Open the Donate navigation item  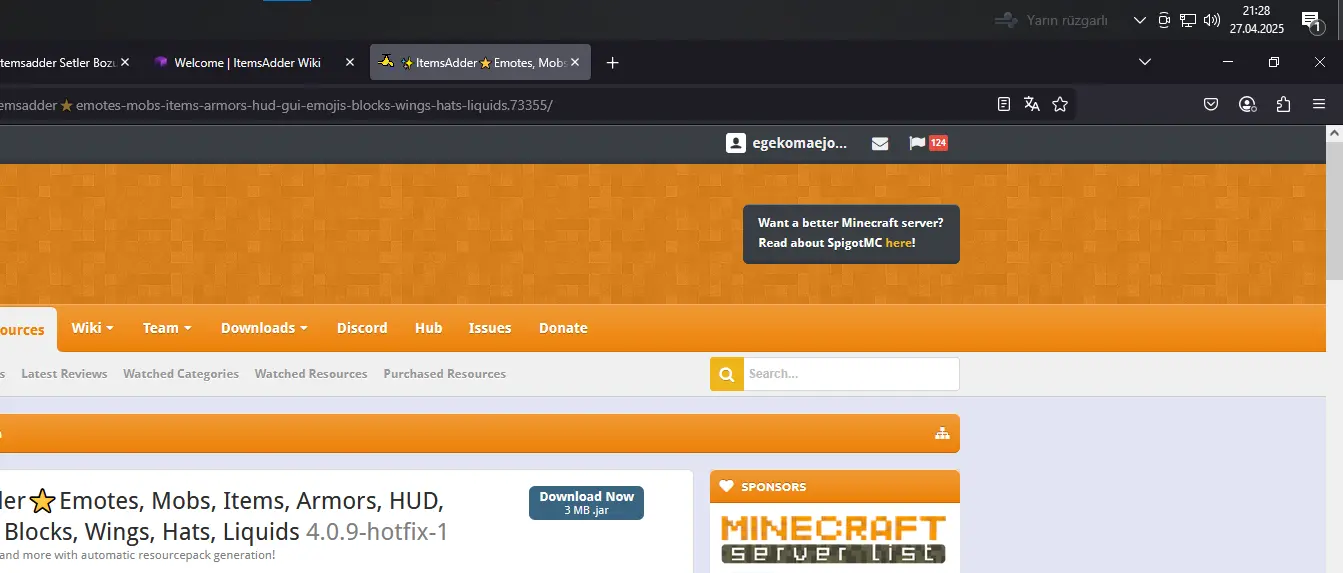pyautogui.click(x=563, y=328)
